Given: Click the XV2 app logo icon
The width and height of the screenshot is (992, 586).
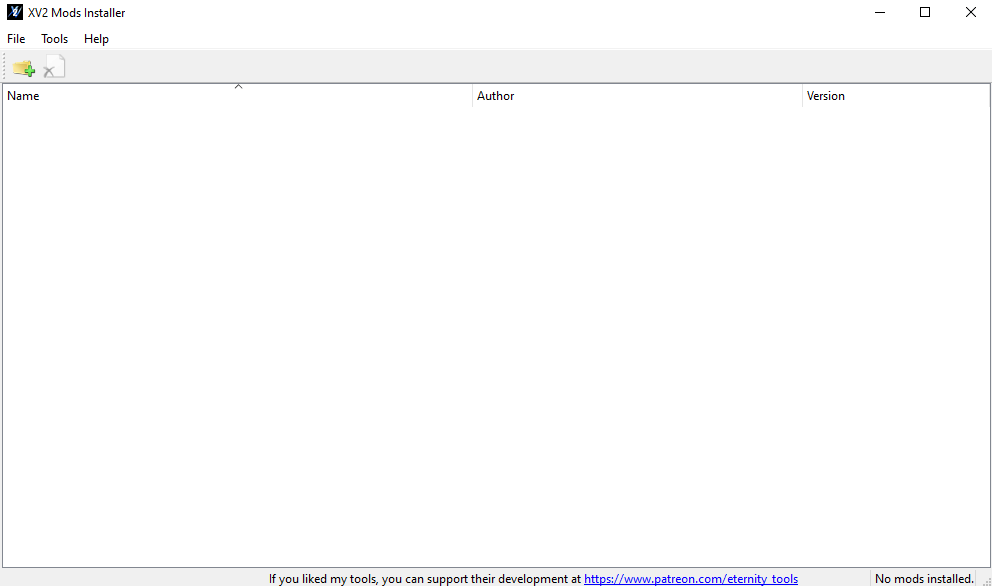Looking at the screenshot, I should coord(15,12).
